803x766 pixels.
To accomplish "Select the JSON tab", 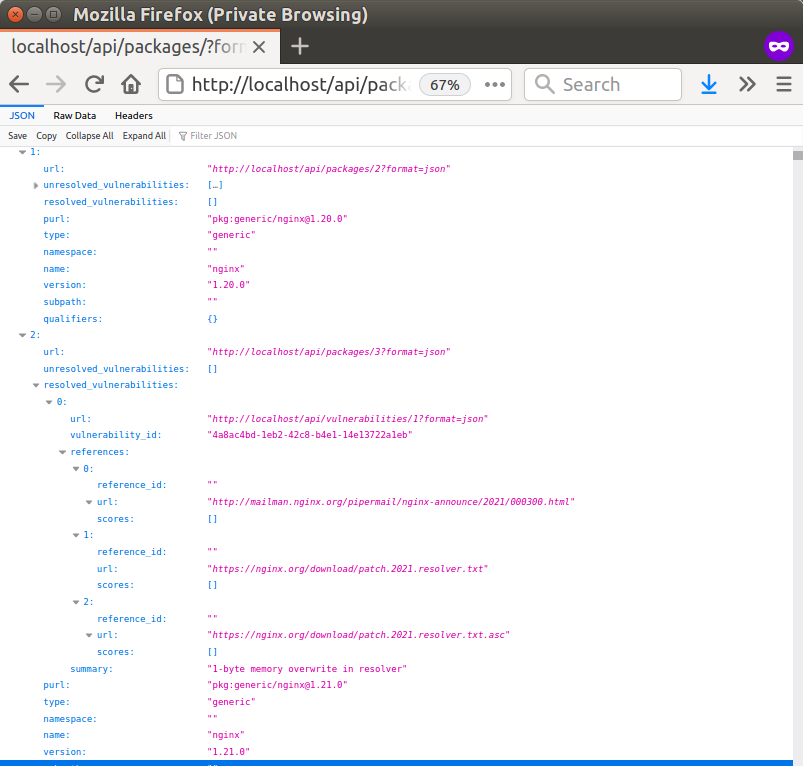I will pos(22,115).
